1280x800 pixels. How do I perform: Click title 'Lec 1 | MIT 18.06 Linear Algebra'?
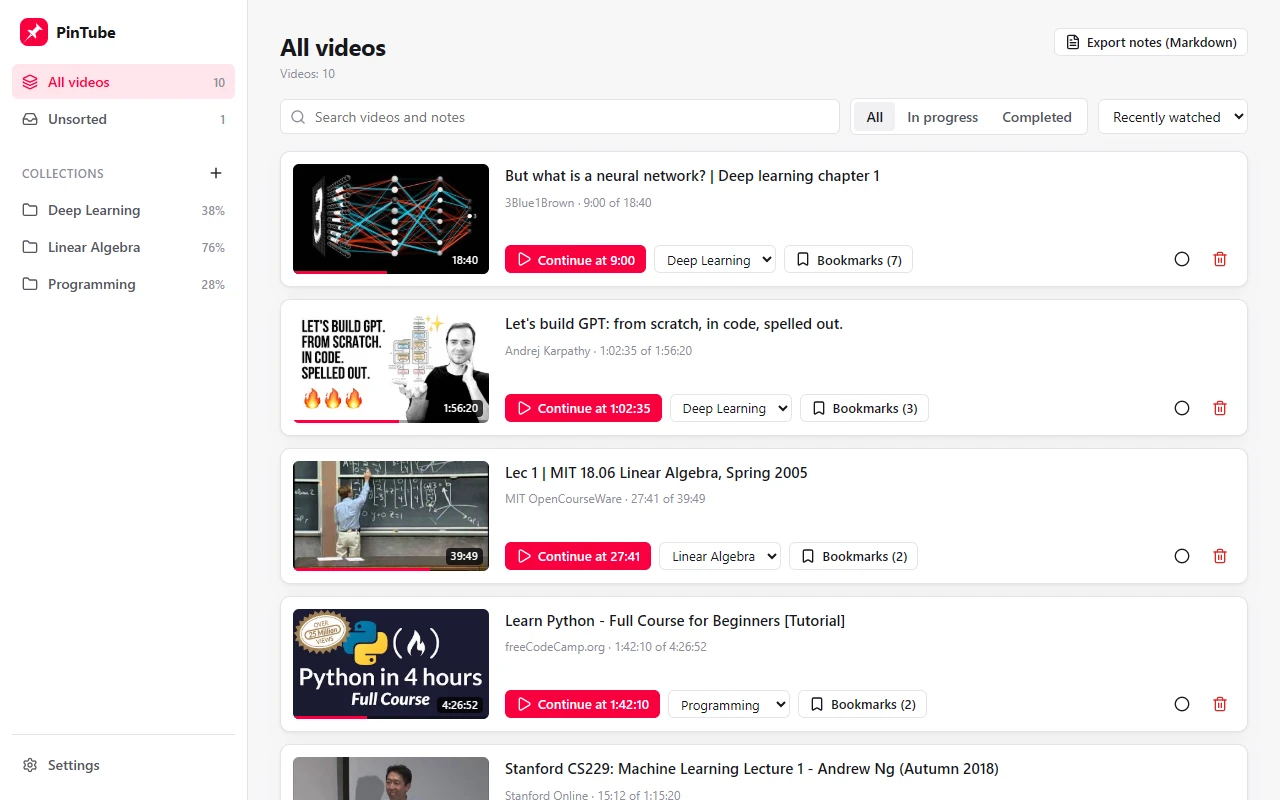pyautogui.click(x=656, y=472)
